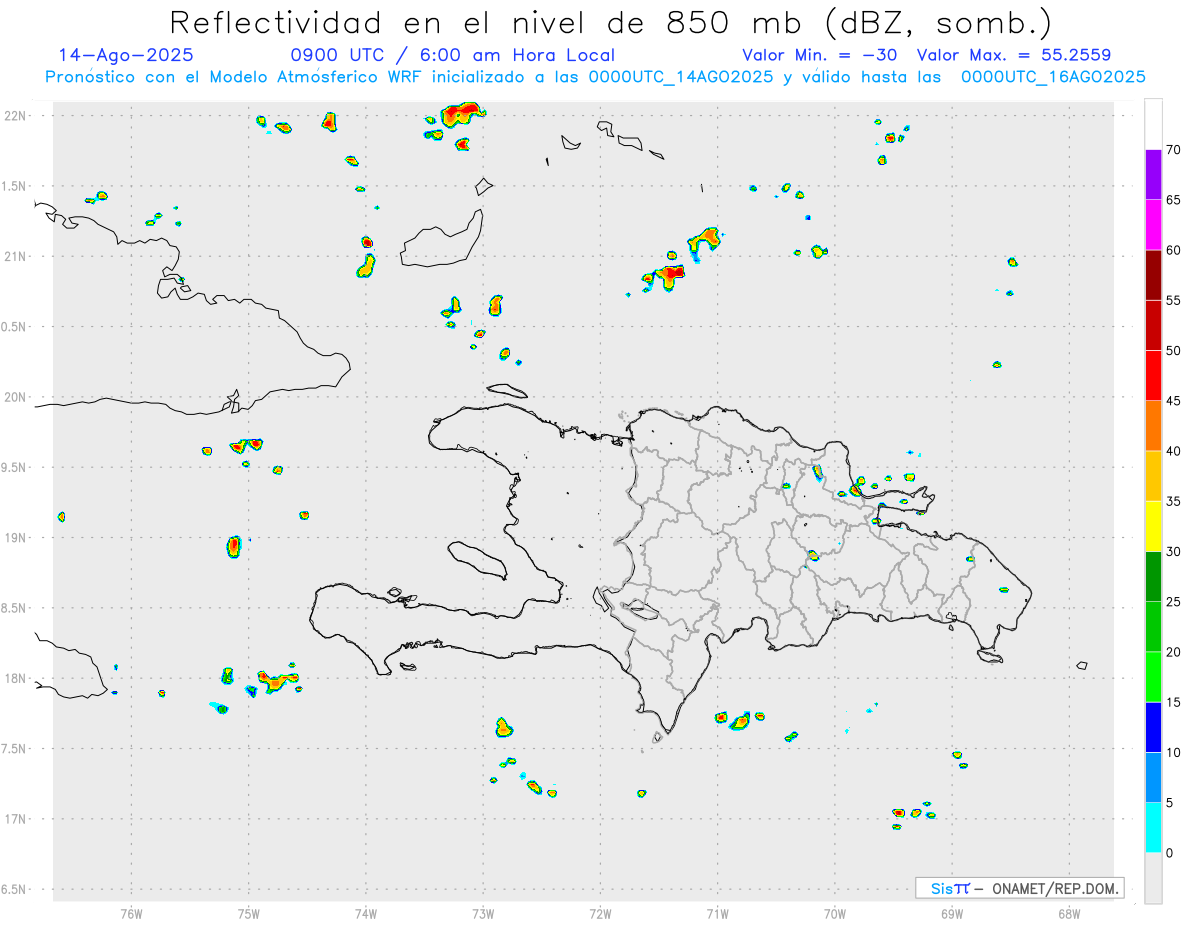Click the '21N' latitude label
Viewport: 1200px width, 927px height.
pyautogui.click(x=15, y=257)
